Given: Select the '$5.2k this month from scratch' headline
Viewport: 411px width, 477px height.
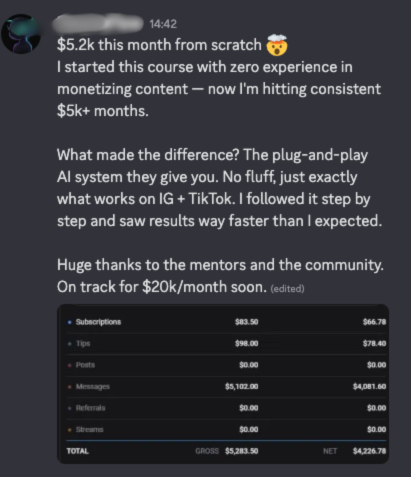Looking at the screenshot, I should click(x=159, y=45).
